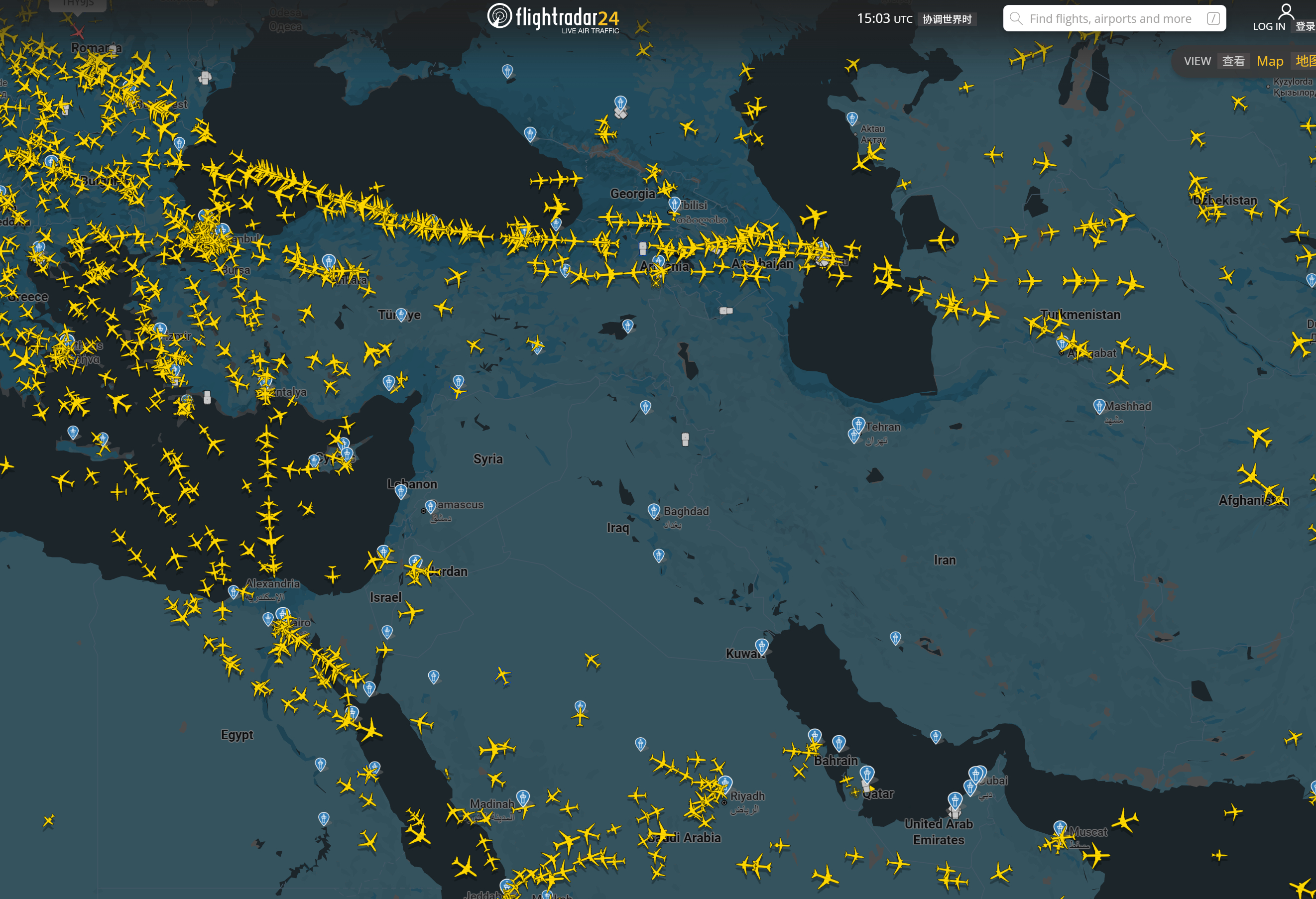This screenshot has width=1316, height=899.
Task: Focus the Find flights search field
Action: point(1110,19)
